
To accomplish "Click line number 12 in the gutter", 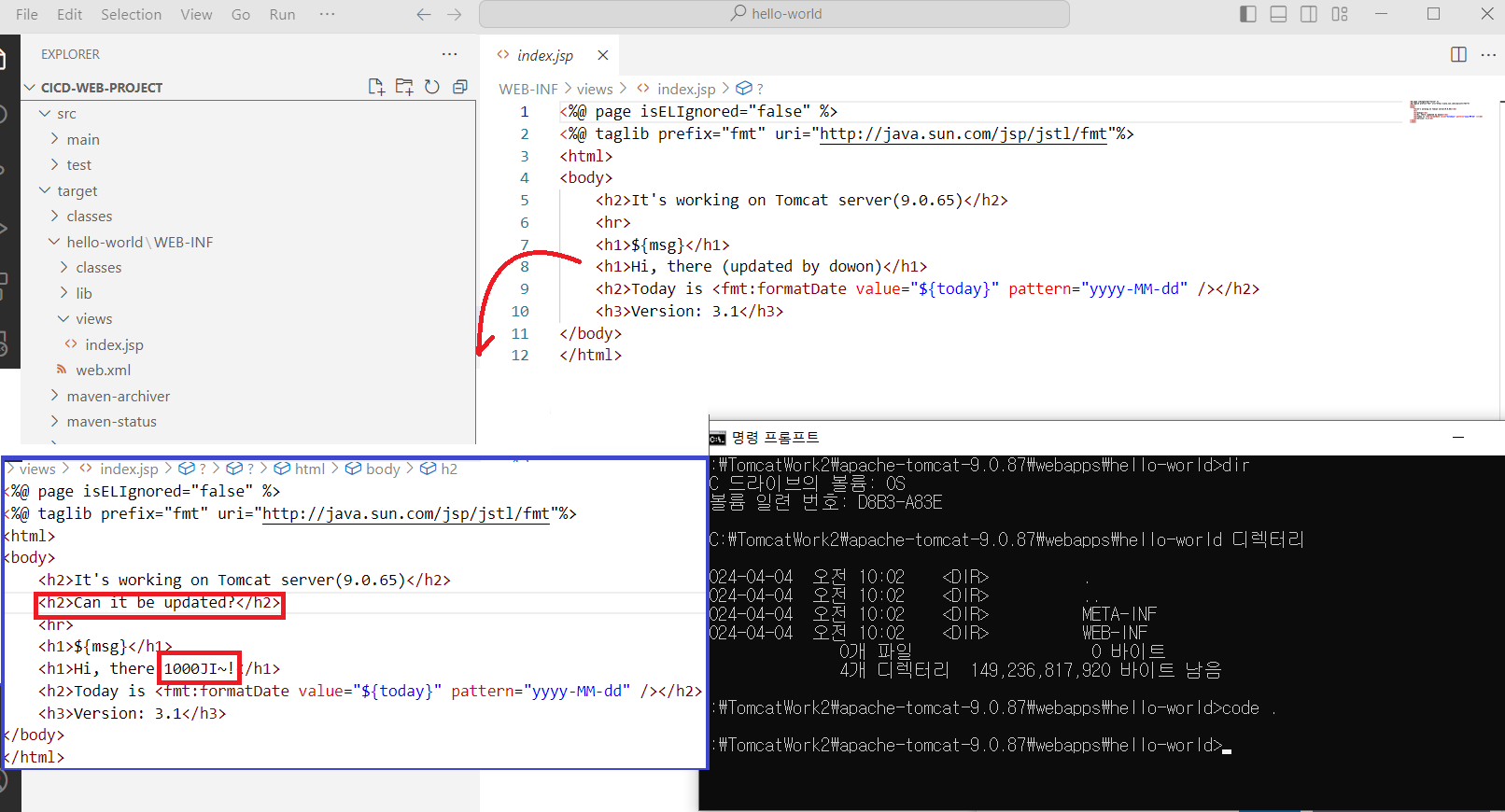I will (x=520, y=356).
